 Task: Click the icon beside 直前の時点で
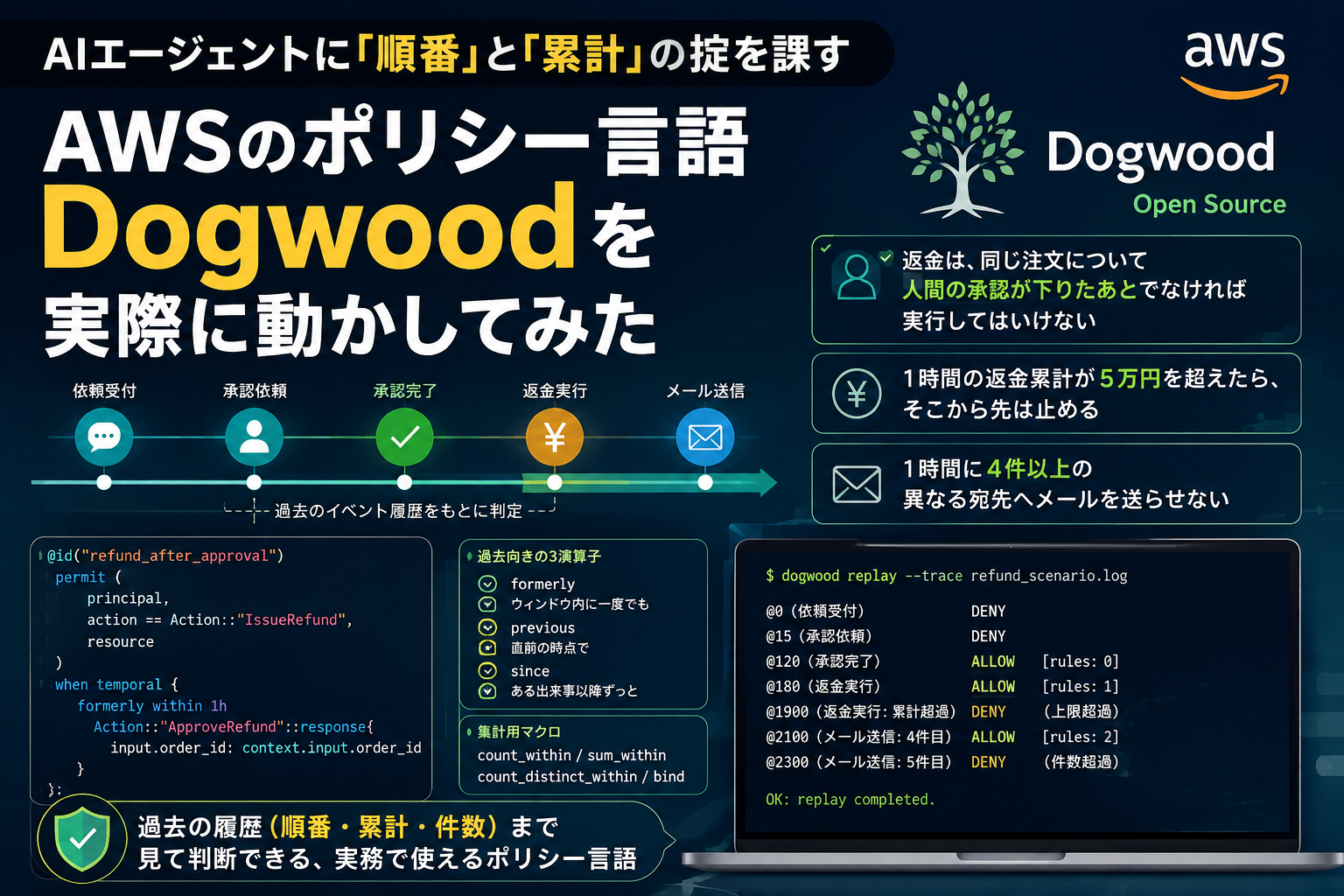[487, 647]
